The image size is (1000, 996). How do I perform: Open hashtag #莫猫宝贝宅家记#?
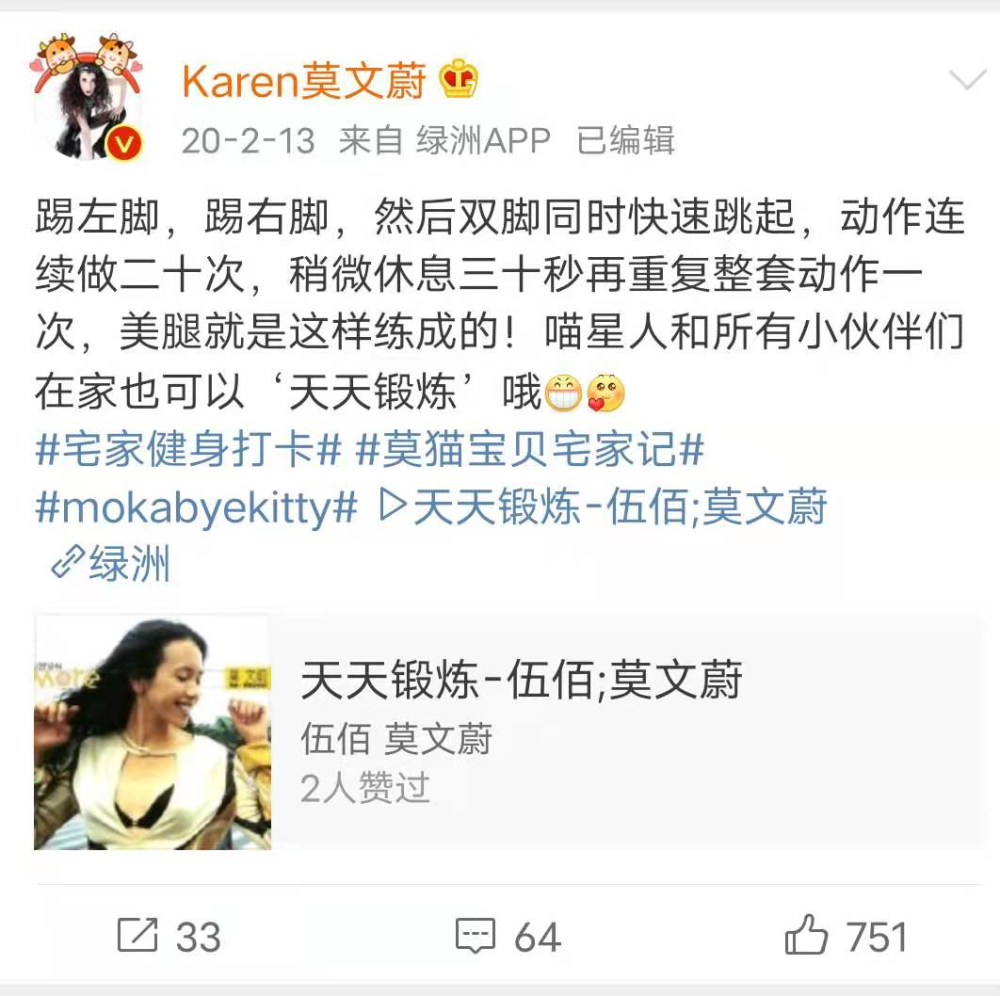530,449
